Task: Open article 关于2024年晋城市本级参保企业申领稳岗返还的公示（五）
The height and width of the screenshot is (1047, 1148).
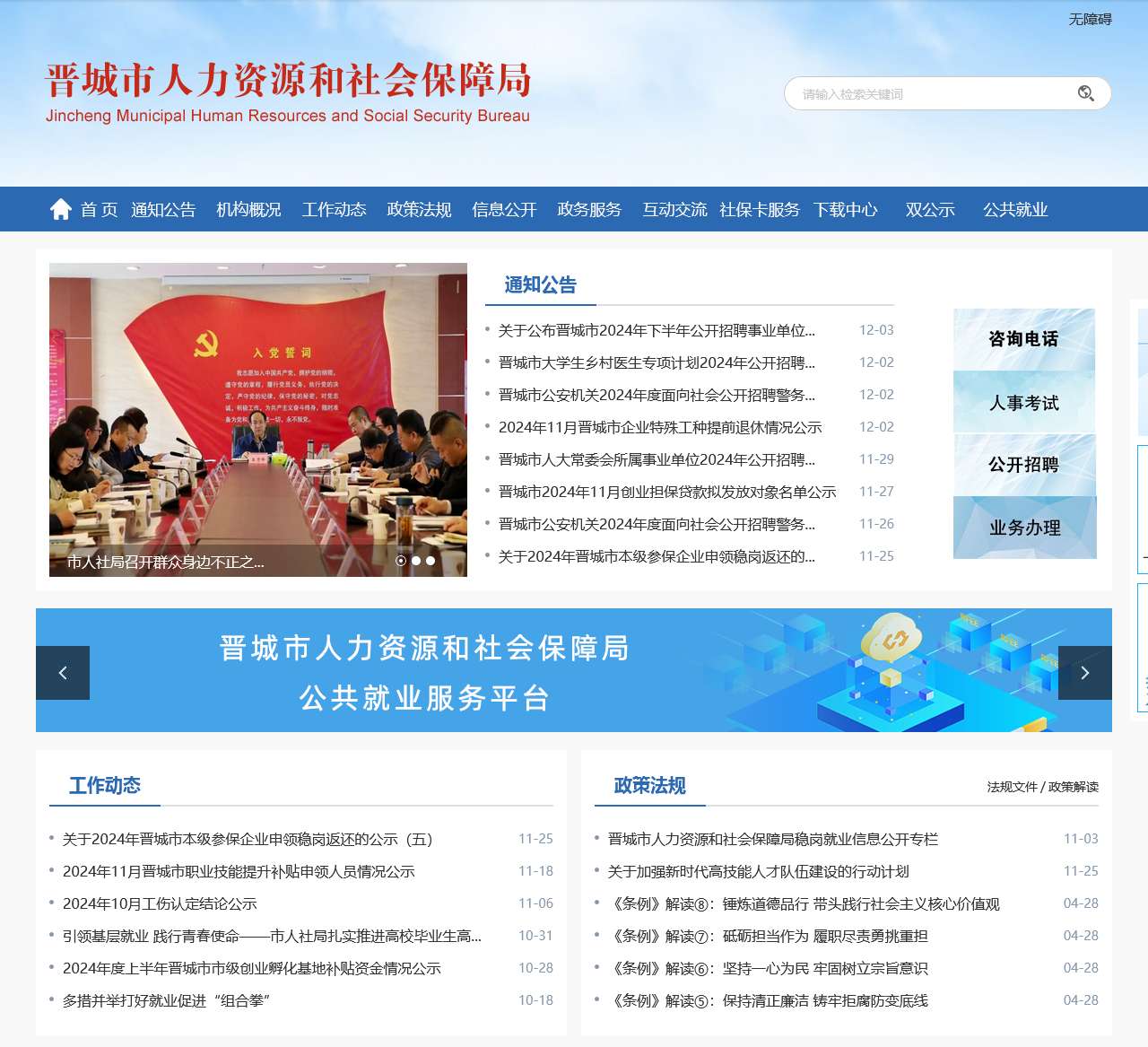Action: pos(248,840)
